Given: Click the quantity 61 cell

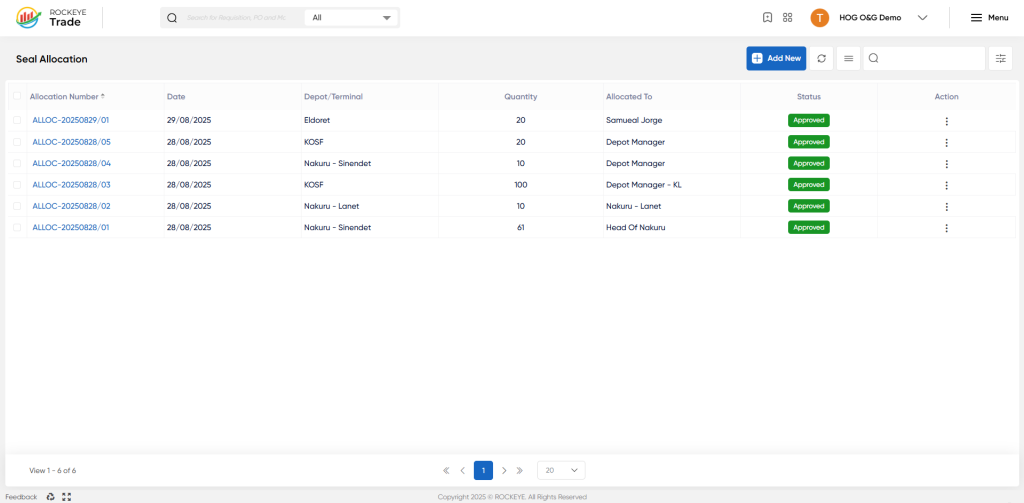Looking at the screenshot, I should [520, 227].
